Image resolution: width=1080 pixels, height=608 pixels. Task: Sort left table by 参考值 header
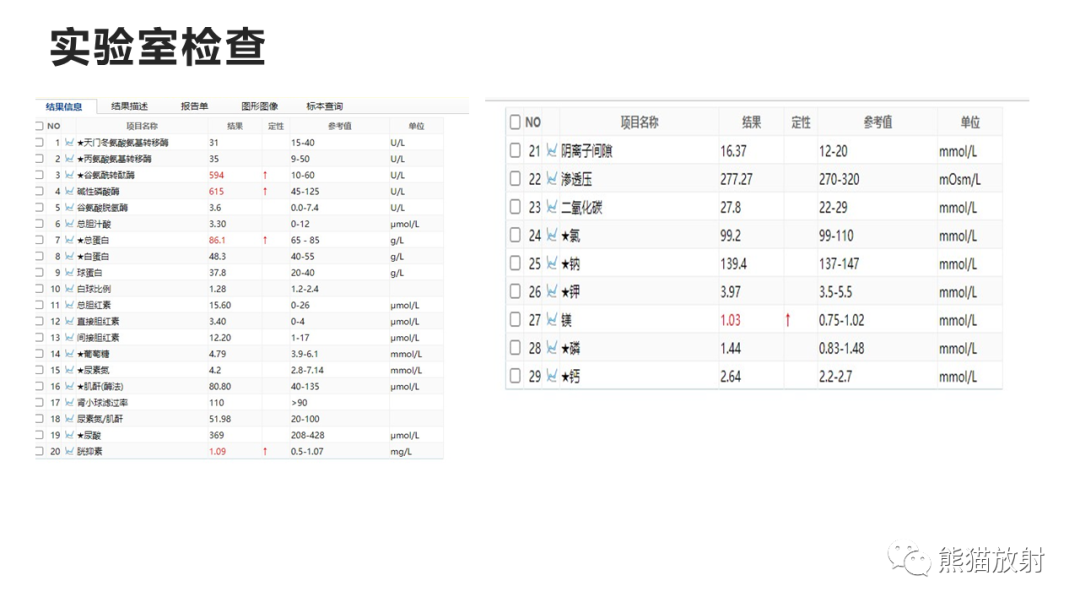point(340,126)
